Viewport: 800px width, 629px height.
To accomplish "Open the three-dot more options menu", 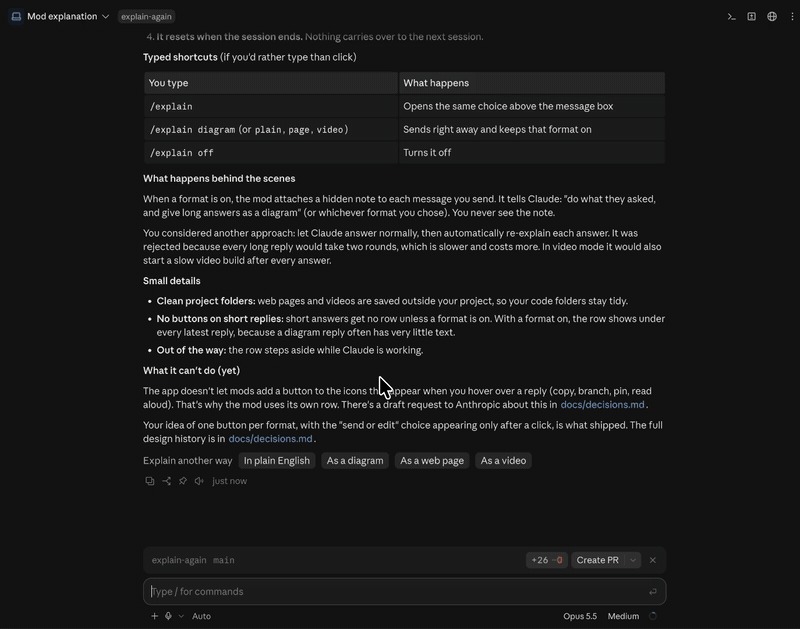I will click(x=792, y=16).
